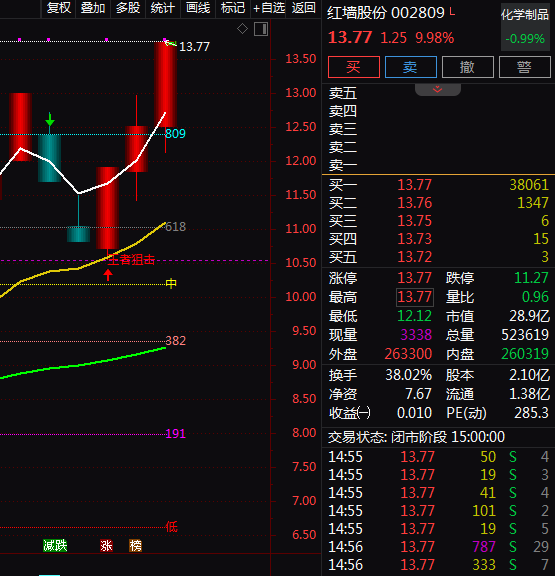Select the 标记 mark option
The image size is (555, 576).
(233, 8)
